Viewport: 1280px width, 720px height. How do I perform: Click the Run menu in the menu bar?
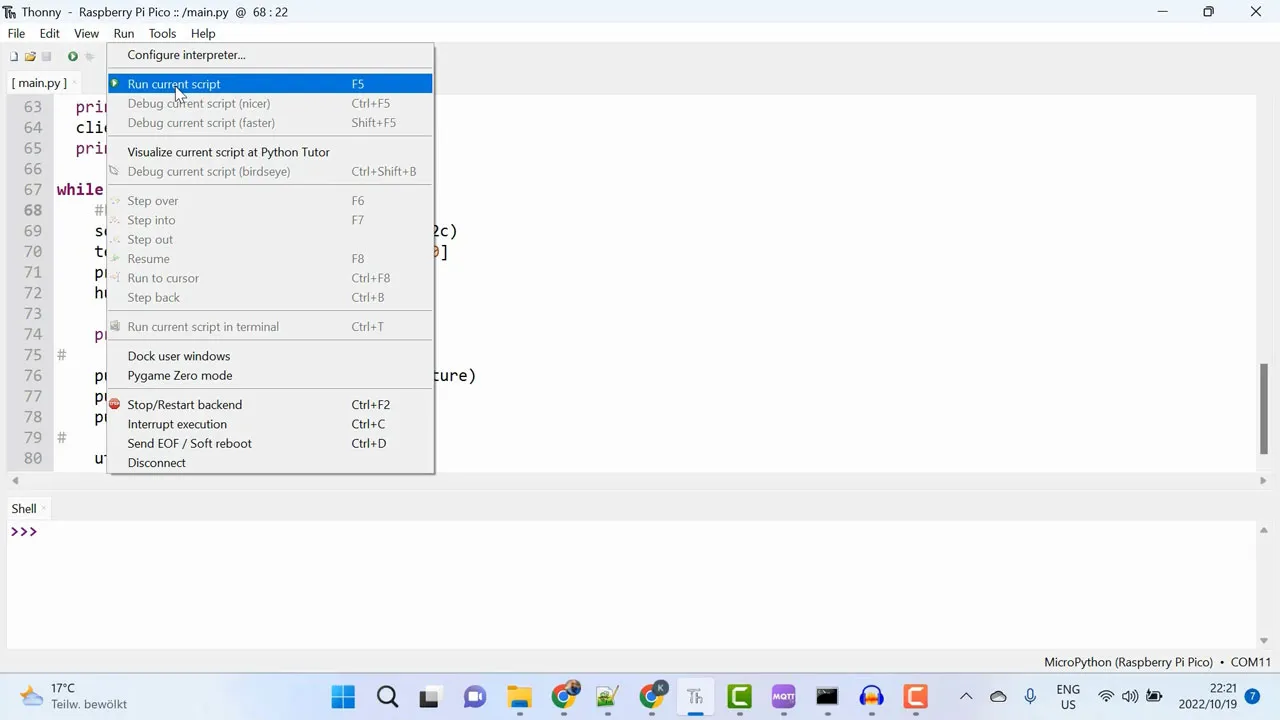point(123,33)
